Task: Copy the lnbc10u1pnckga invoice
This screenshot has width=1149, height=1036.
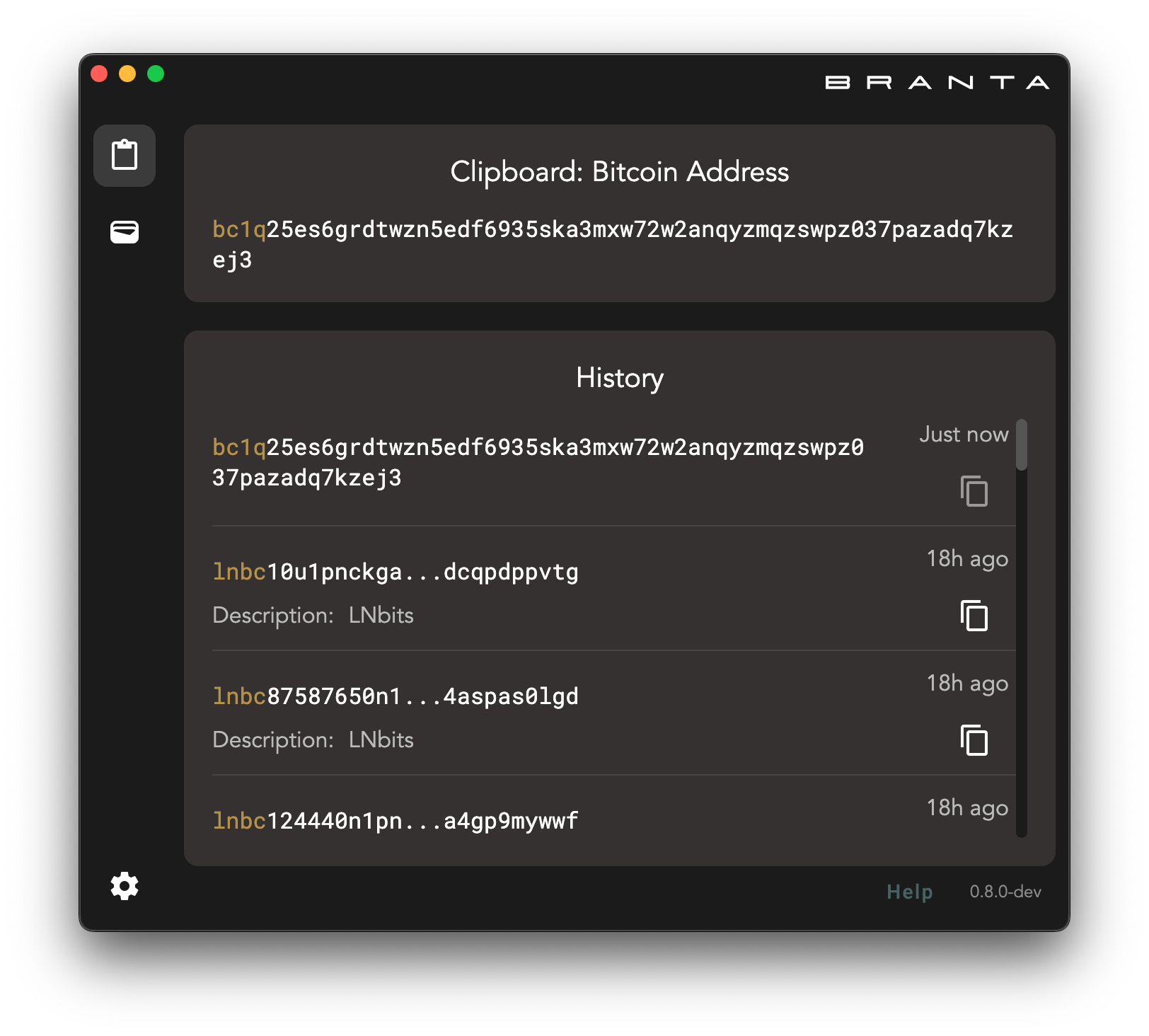Action: click(974, 616)
